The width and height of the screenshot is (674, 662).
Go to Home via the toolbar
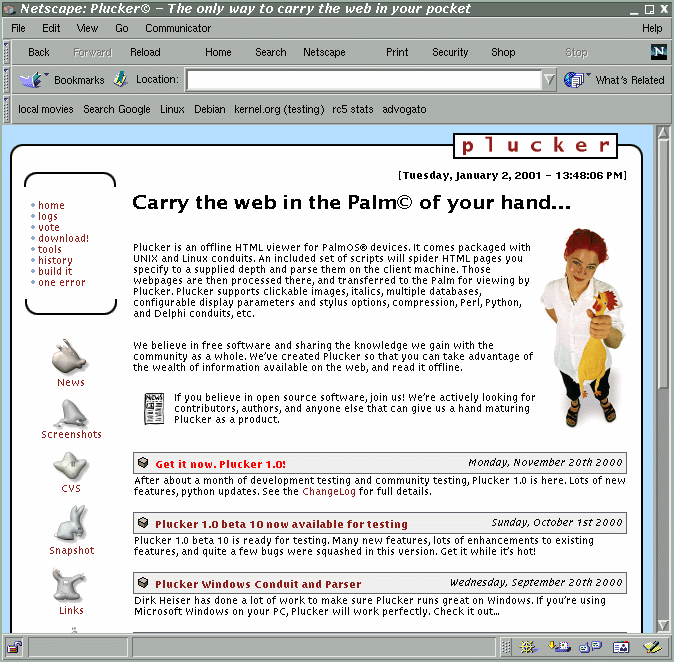pyautogui.click(x=218, y=52)
